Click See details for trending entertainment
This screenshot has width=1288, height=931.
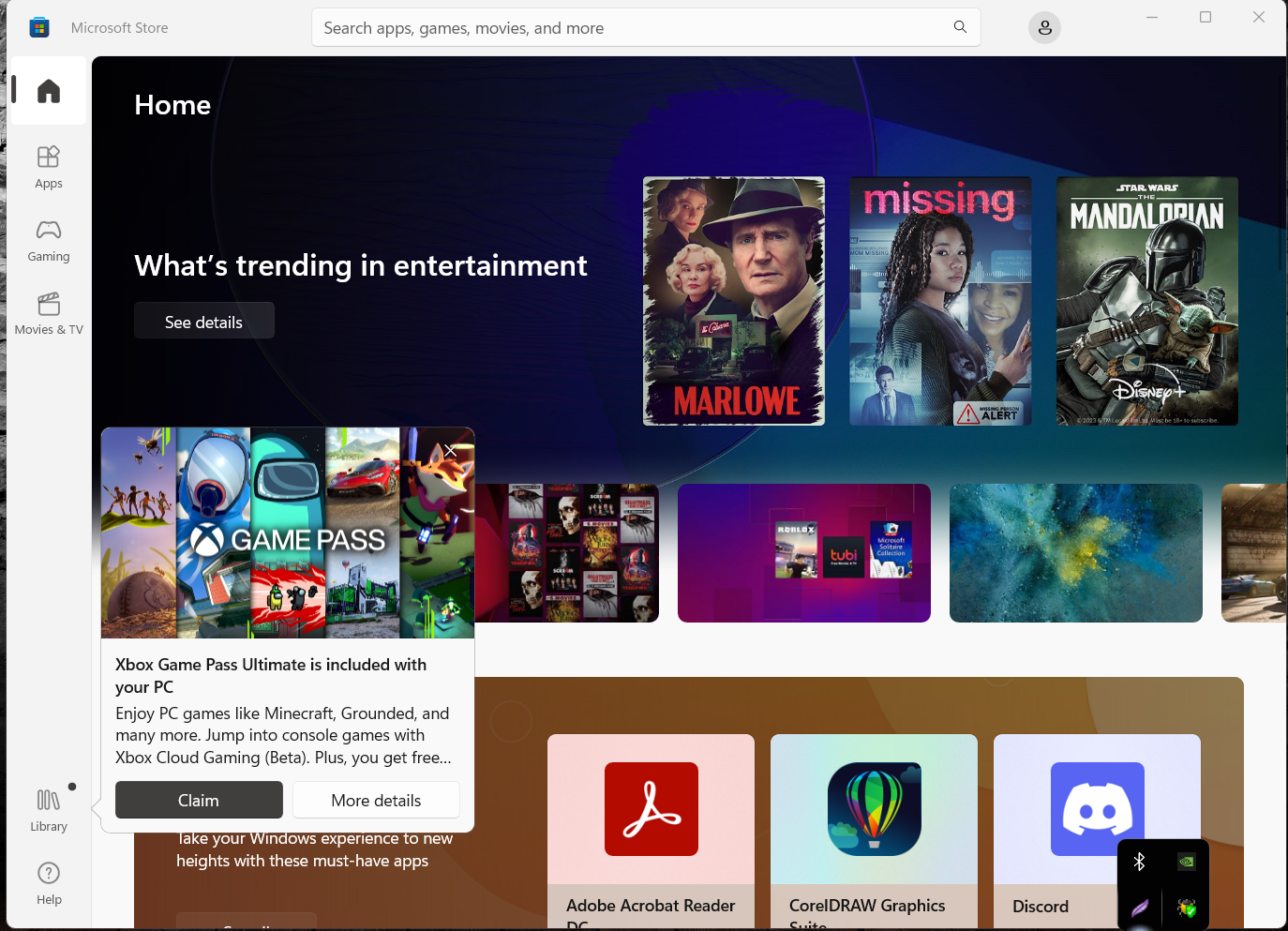[x=204, y=321]
